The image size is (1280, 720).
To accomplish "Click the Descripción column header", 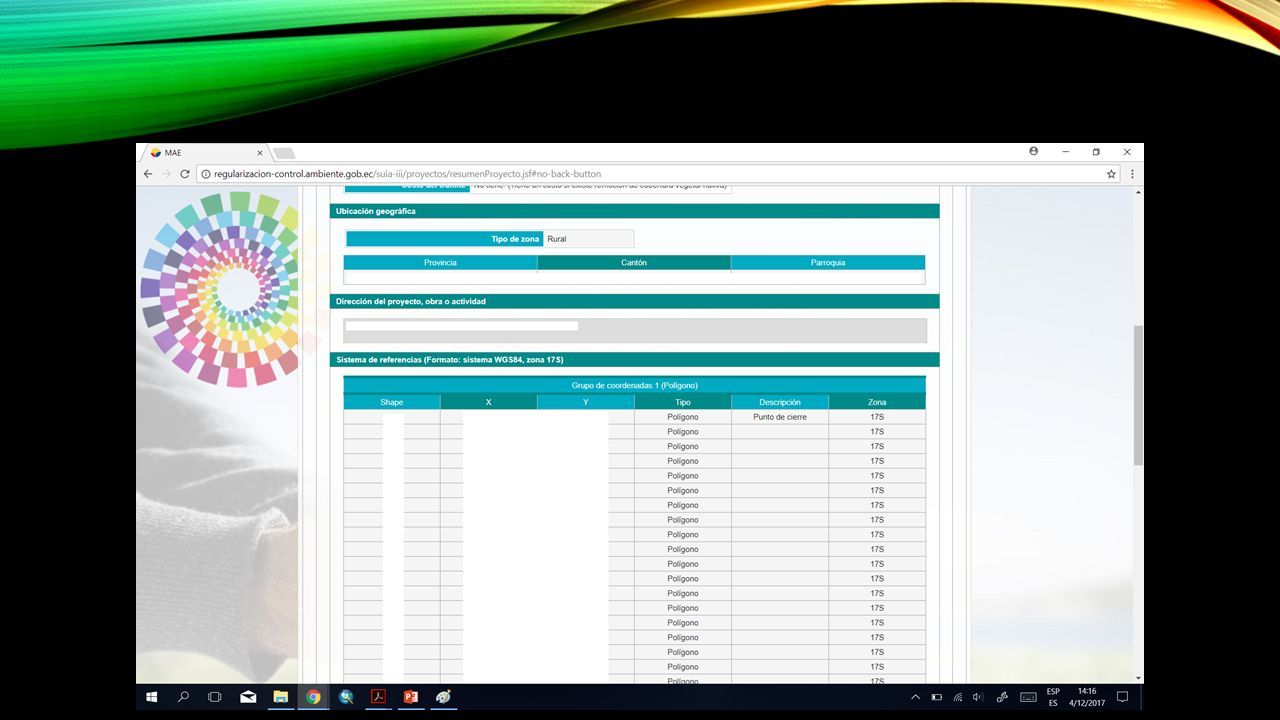I will coord(780,402).
